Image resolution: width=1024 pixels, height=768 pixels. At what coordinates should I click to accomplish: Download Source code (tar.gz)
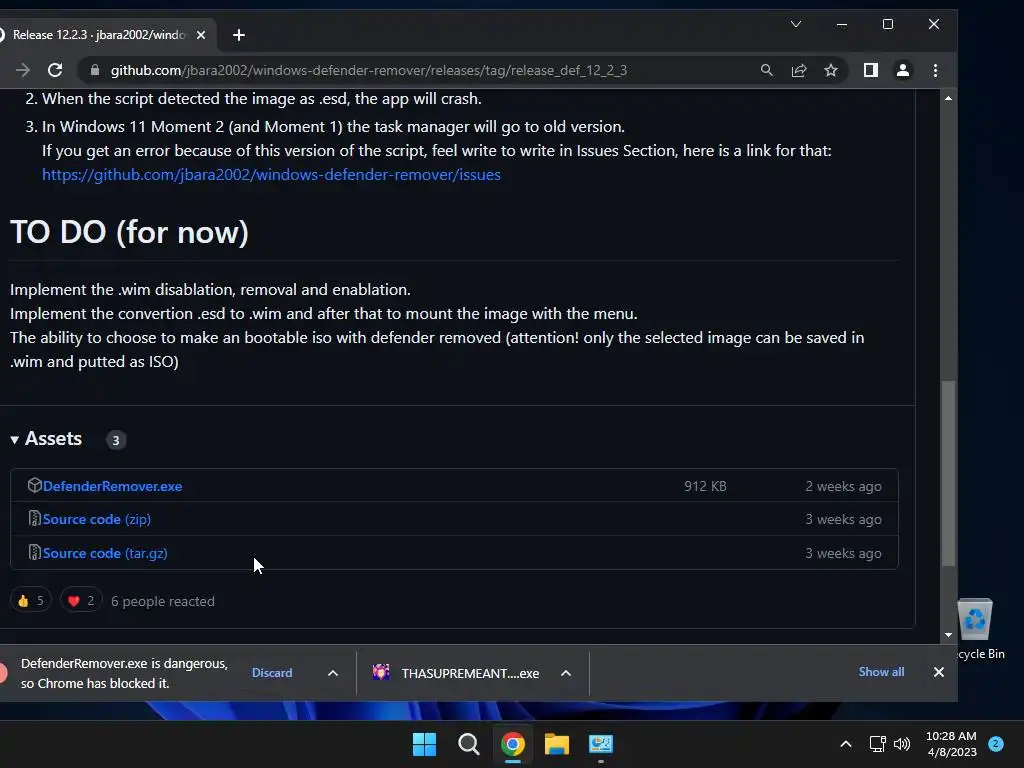pyautogui.click(x=105, y=553)
